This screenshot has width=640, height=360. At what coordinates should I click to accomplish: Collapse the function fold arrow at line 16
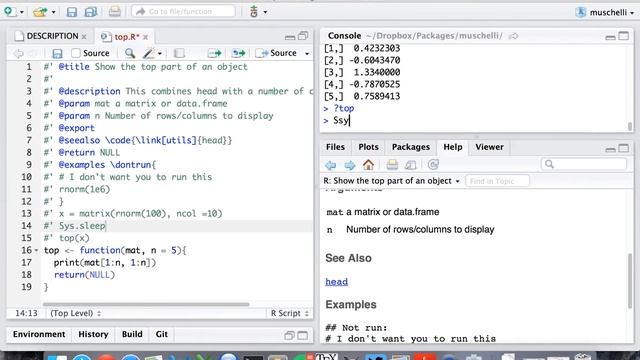pyautogui.click(x=36, y=250)
